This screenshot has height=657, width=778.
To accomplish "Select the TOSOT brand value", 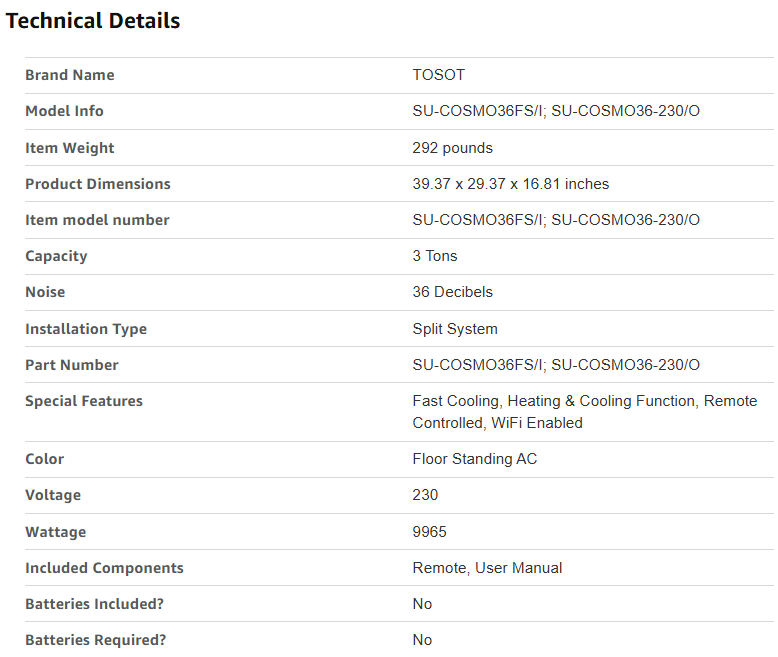I will tap(439, 75).
